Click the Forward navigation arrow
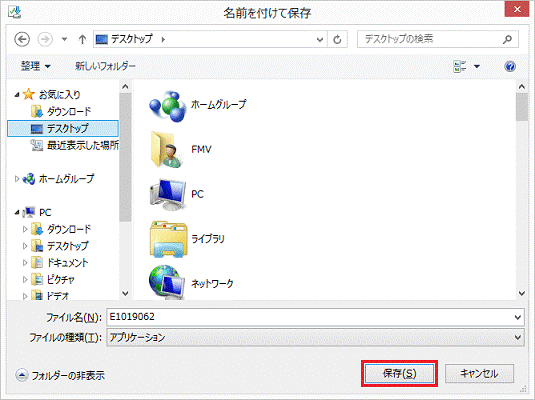The width and height of the screenshot is (535, 400). pyautogui.click(x=45, y=39)
